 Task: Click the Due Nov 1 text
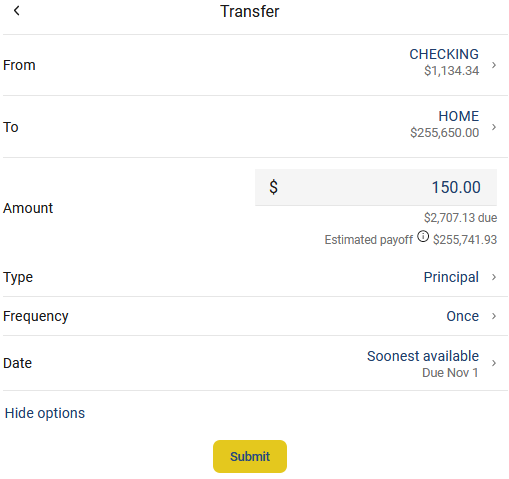pos(450,373)
